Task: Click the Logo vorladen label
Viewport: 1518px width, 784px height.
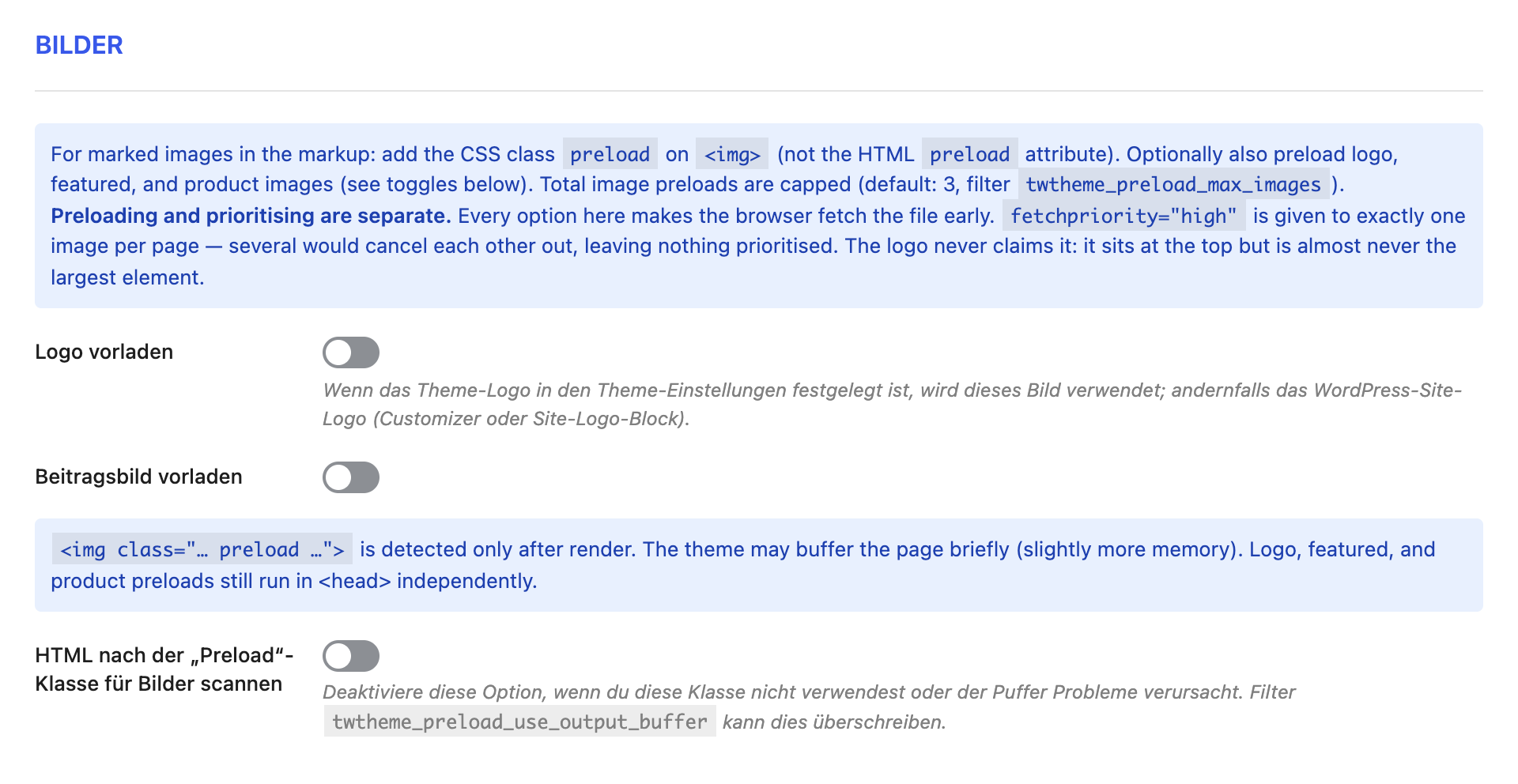Action: pyautogui.click(x=104, y=352)
